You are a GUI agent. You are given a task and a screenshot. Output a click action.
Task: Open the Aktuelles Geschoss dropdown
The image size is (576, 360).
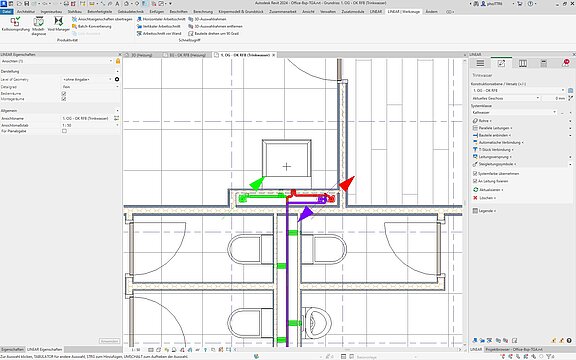point(505,98)
